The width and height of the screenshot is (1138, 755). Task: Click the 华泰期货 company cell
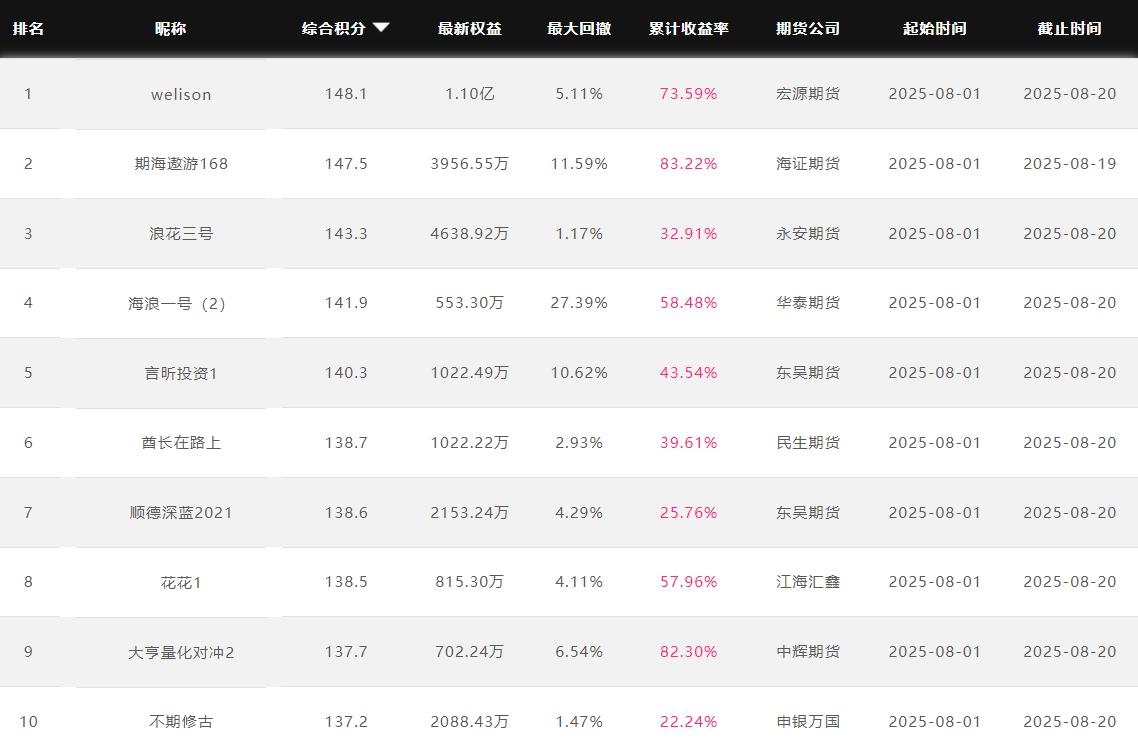tap(808, 303)
